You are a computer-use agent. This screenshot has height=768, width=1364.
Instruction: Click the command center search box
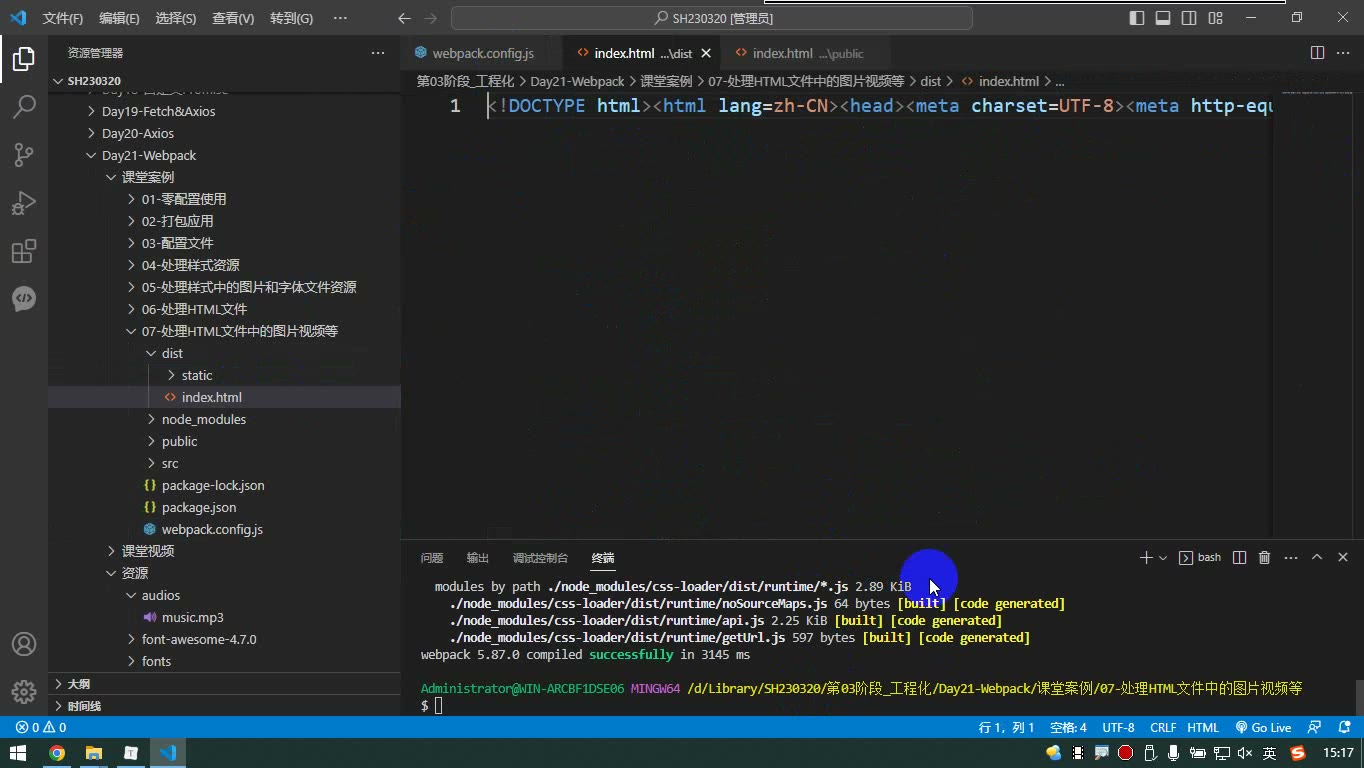(712, 18)
